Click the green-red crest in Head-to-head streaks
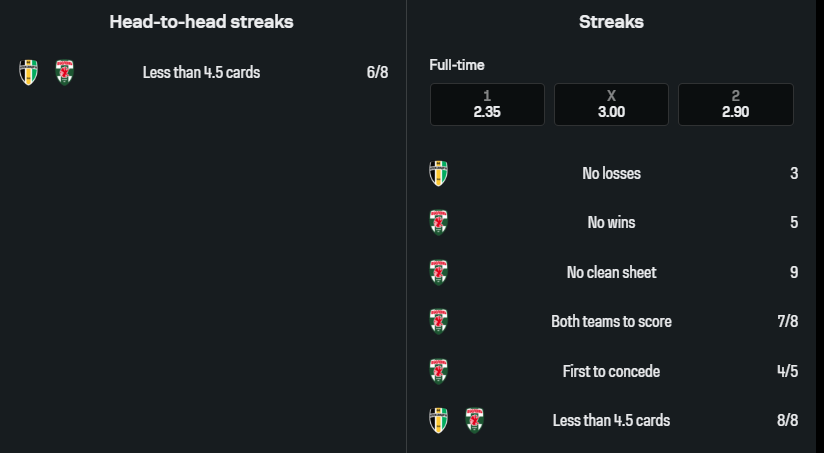 [64, 72]
